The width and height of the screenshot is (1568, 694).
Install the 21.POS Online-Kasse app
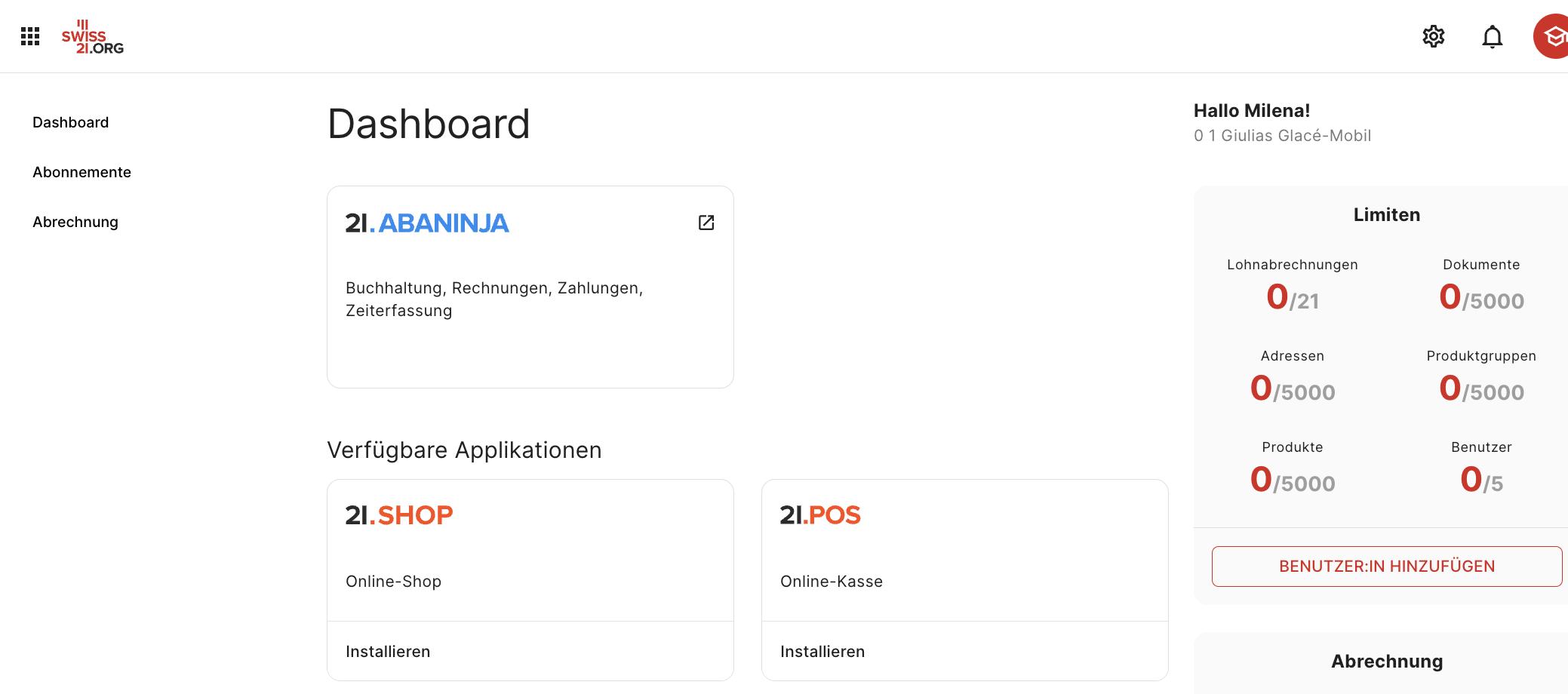822,651
